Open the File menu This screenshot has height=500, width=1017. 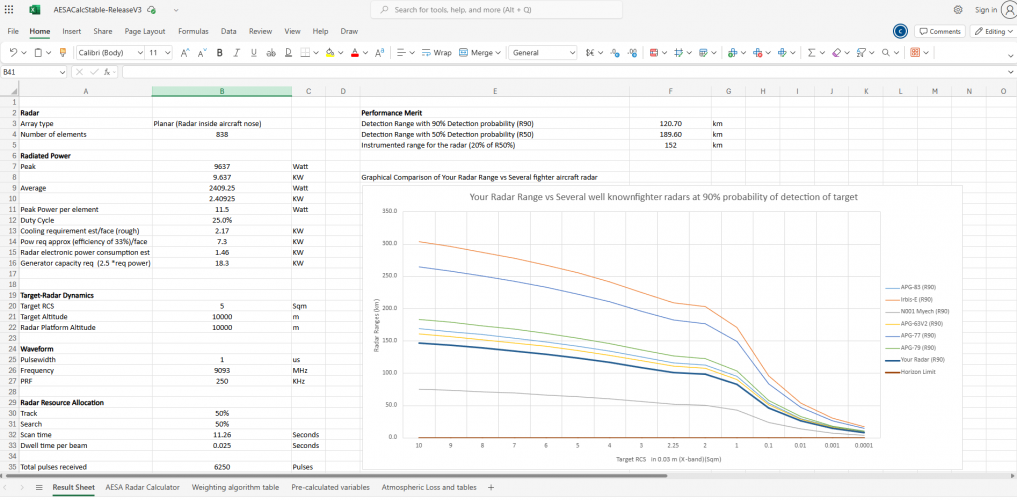point(13,31)
